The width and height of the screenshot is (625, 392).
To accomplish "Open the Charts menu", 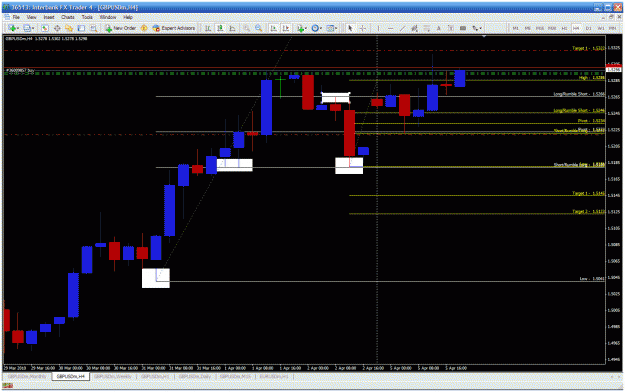I will coord(68,17).
